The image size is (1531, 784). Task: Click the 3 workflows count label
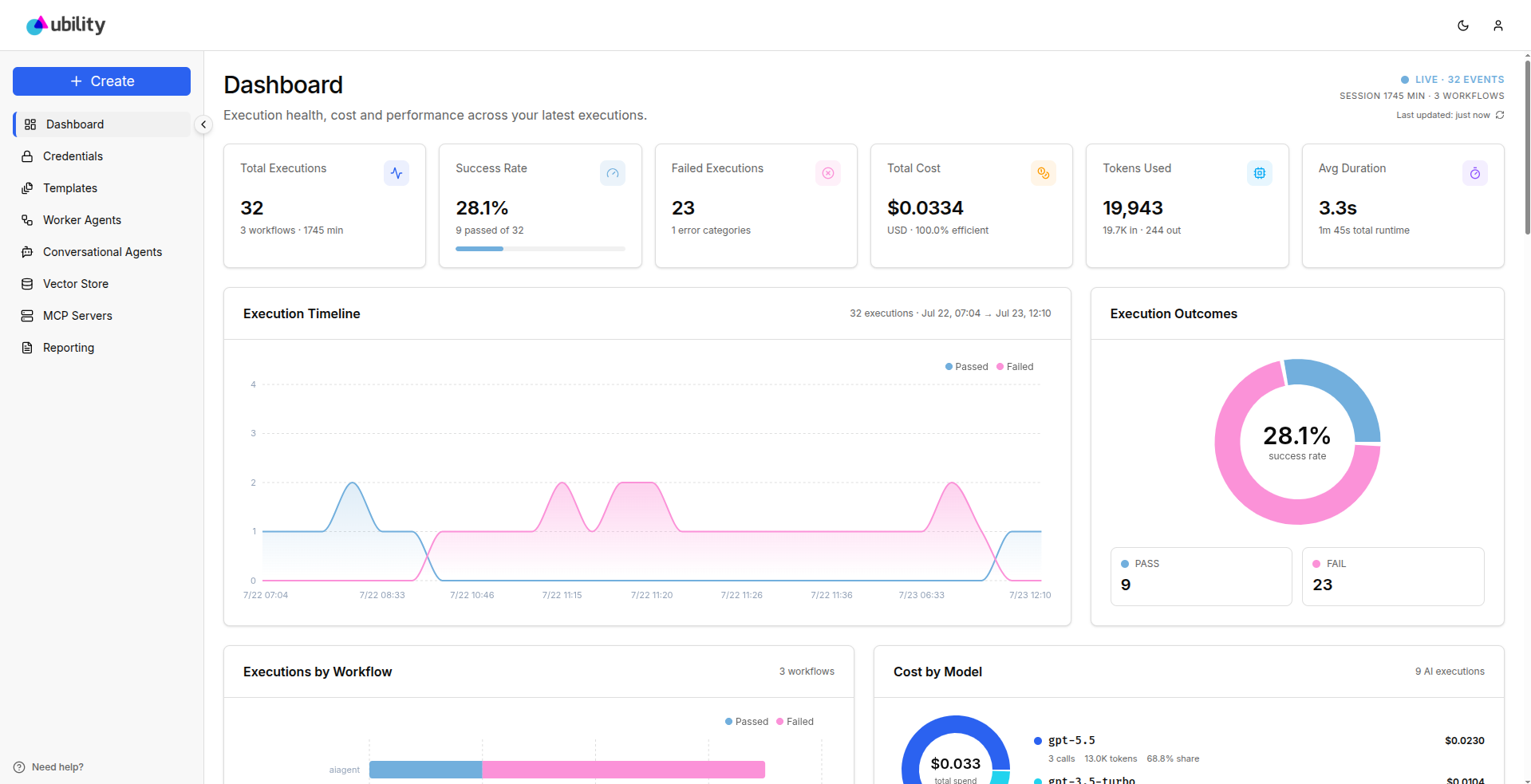point(807,672)
